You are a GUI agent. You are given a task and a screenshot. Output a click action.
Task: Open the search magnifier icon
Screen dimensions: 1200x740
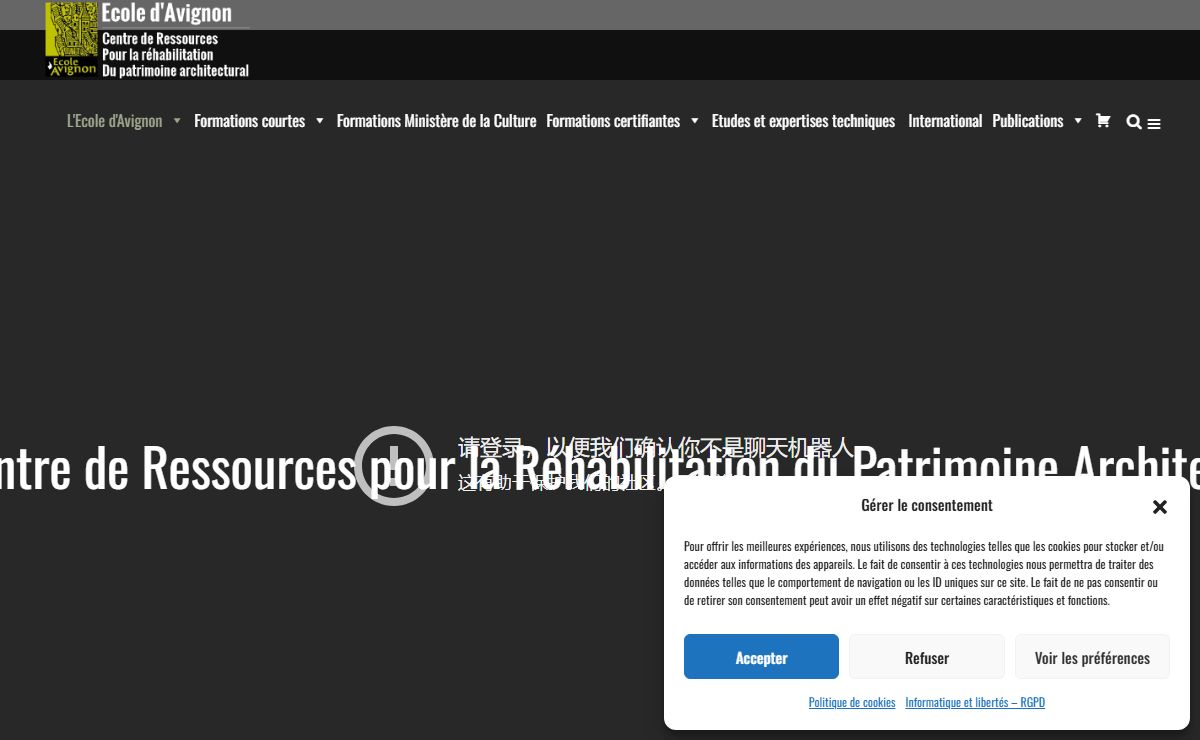(x=1133, y=122)
